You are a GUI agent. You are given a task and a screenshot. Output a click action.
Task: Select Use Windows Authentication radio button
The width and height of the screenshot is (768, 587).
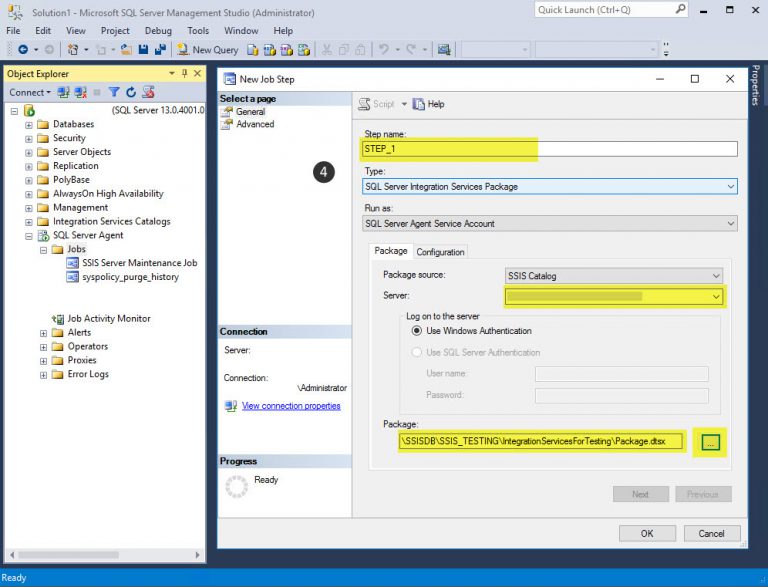(417, 331)
